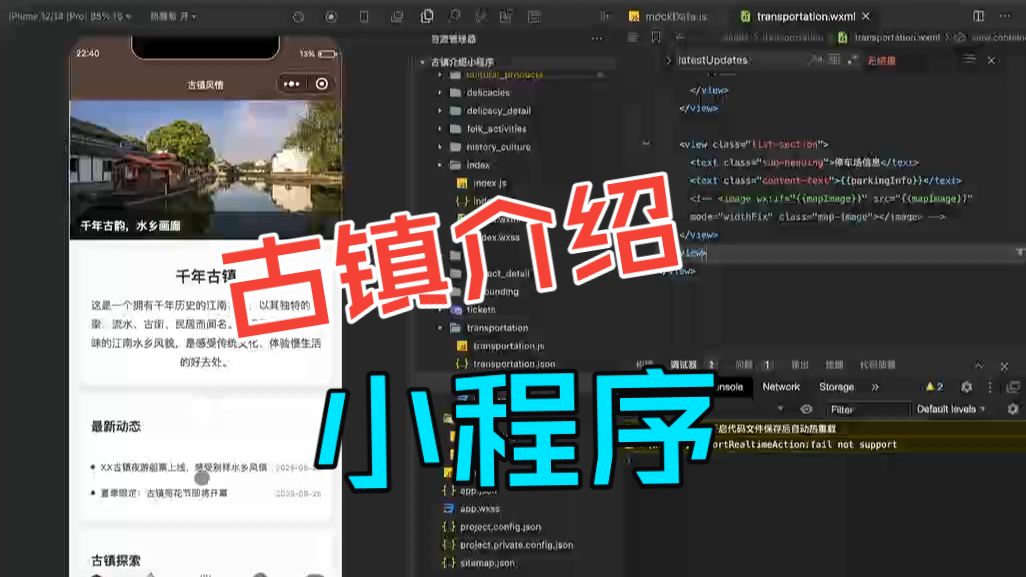
Task: Open project.config.json file
Action: tap(500, 527)
